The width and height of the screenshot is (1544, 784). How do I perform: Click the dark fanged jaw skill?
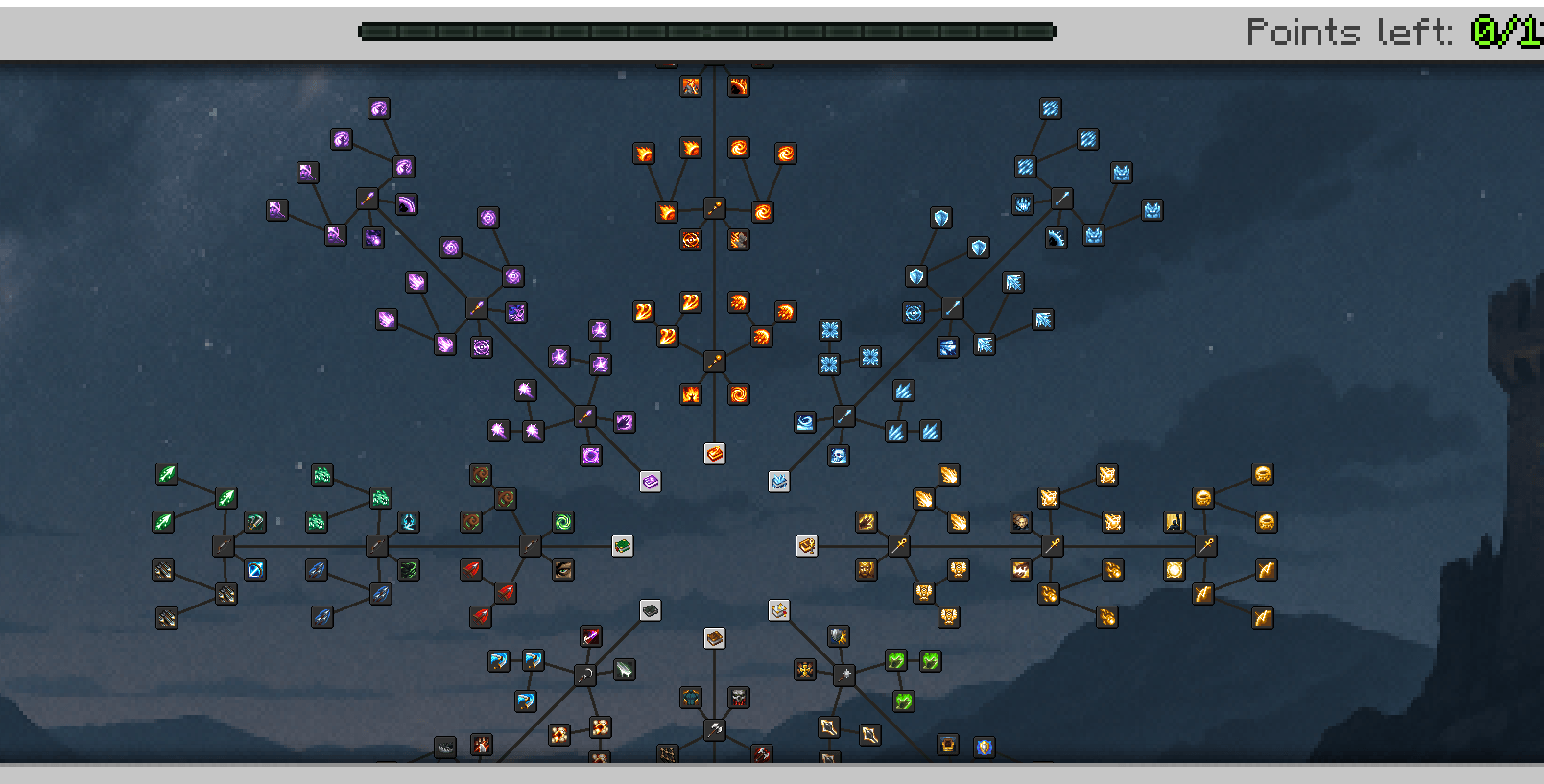point(445,747)
